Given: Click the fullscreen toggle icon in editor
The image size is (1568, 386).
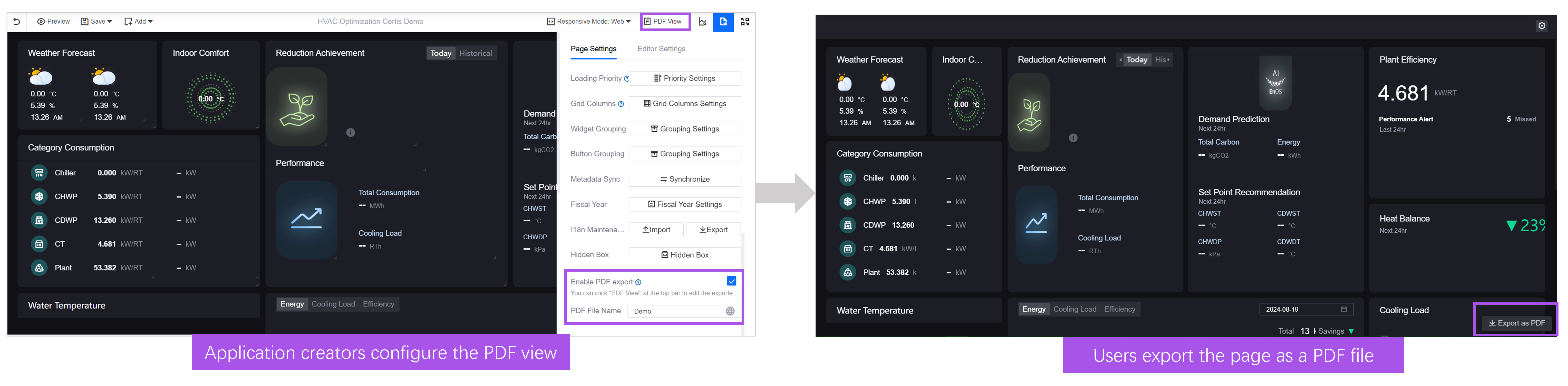Looking at the screenshot, I should pyautogui.click(x=745, y=22).
